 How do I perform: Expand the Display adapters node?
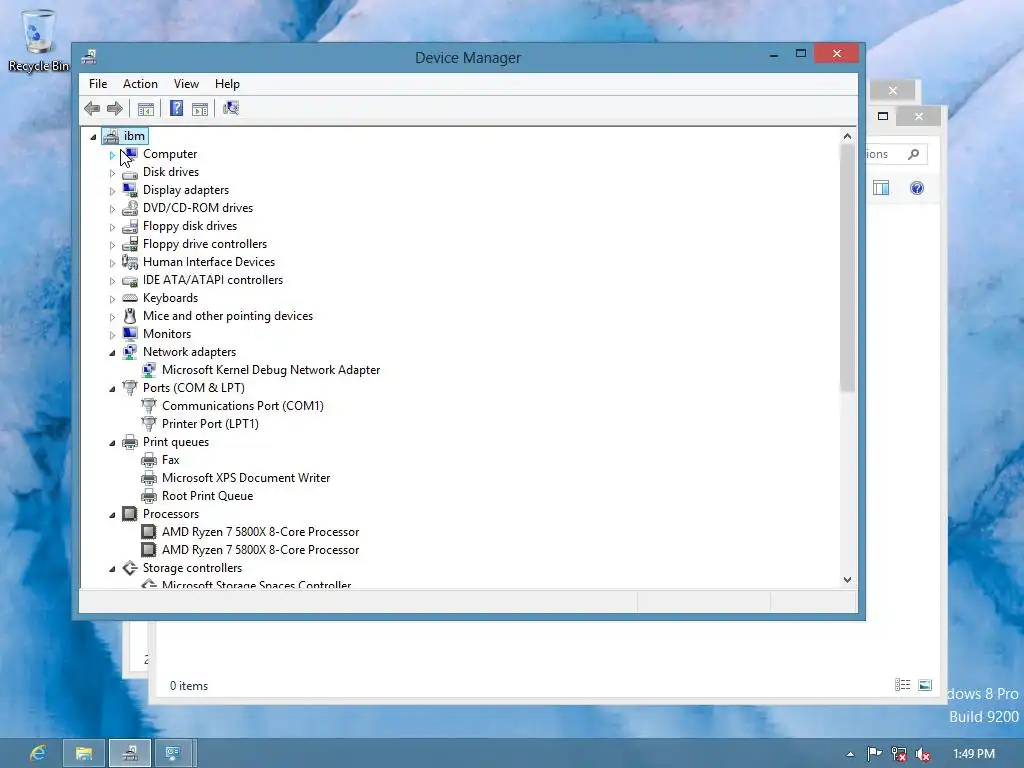coord(112,191)
